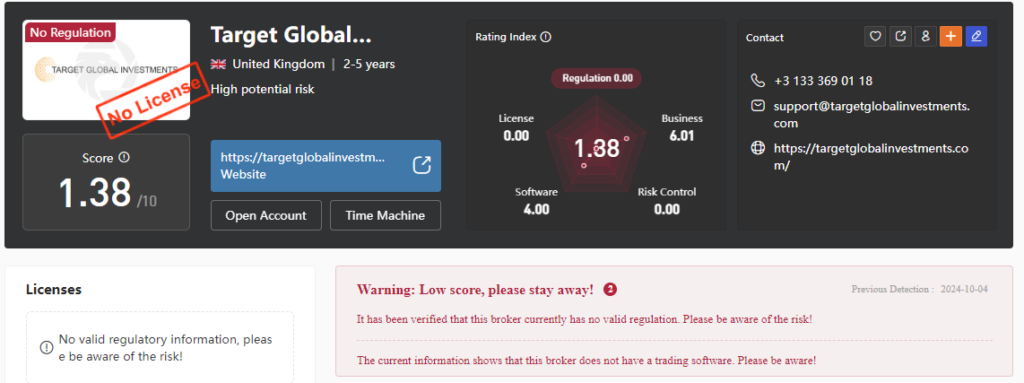
Task: Visit the blue targetglobalinvestm... Website button
Action: tap(326, 166)
